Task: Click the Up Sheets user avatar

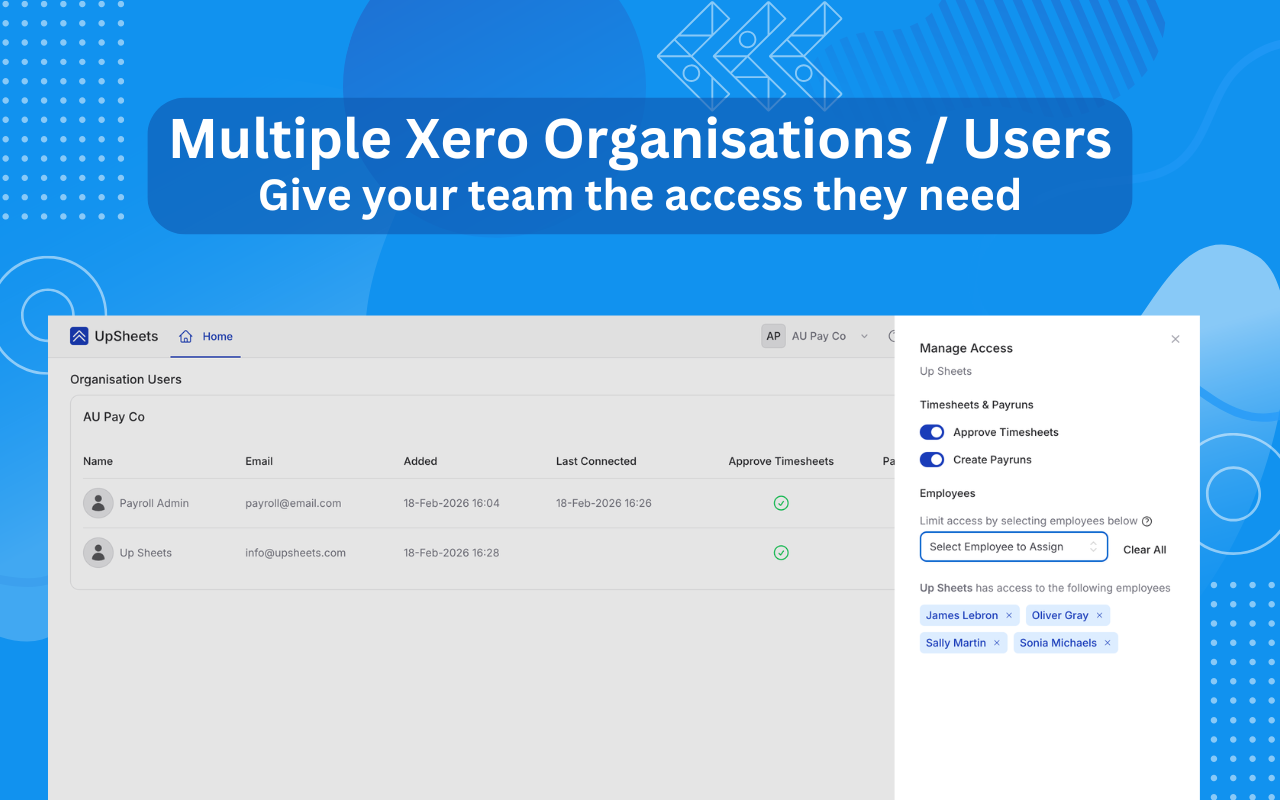Action: pos(98,553)
